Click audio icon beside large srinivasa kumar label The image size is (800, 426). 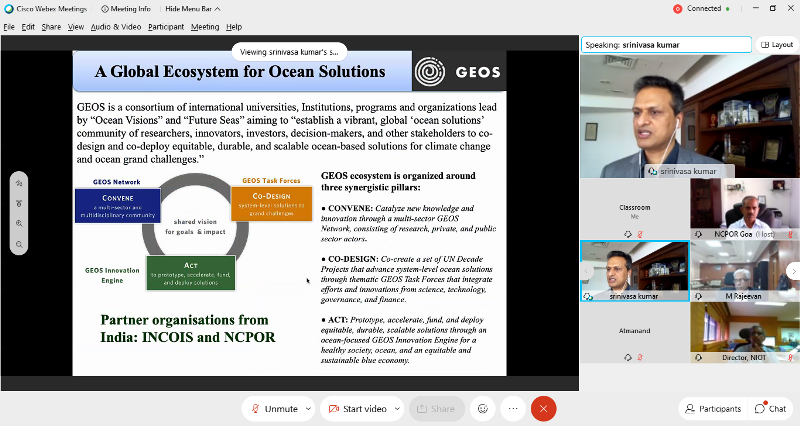[x=652, y=171]
